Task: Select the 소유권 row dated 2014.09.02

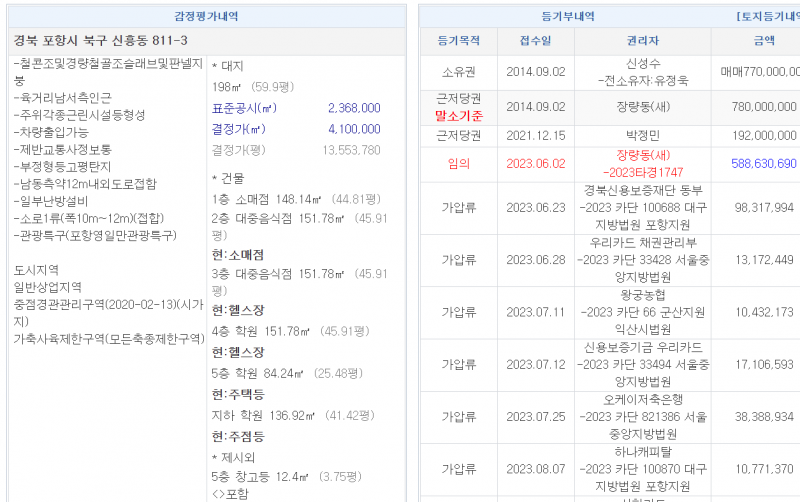Action: tap(459, 71)
